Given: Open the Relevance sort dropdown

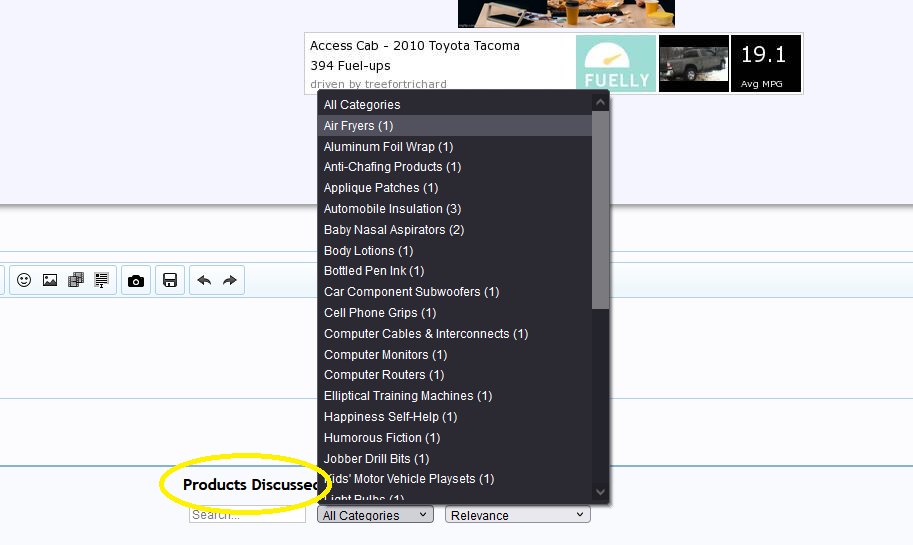Looking at the screenshot, I should (518, 515).
